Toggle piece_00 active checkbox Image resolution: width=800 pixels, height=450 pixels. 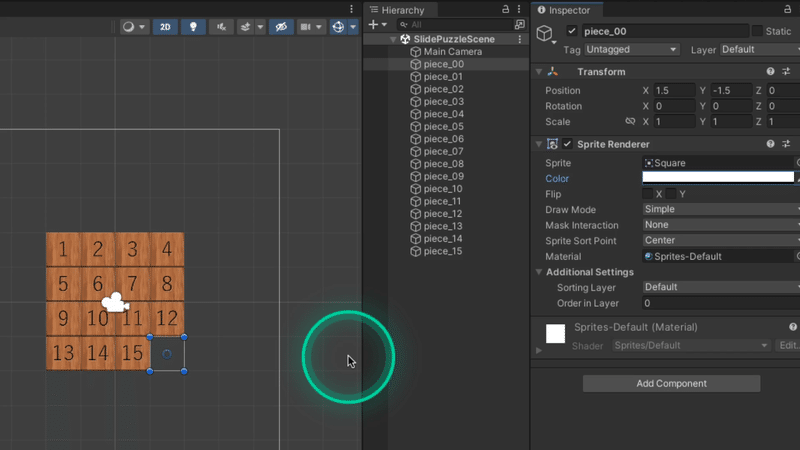pos(571,31)
